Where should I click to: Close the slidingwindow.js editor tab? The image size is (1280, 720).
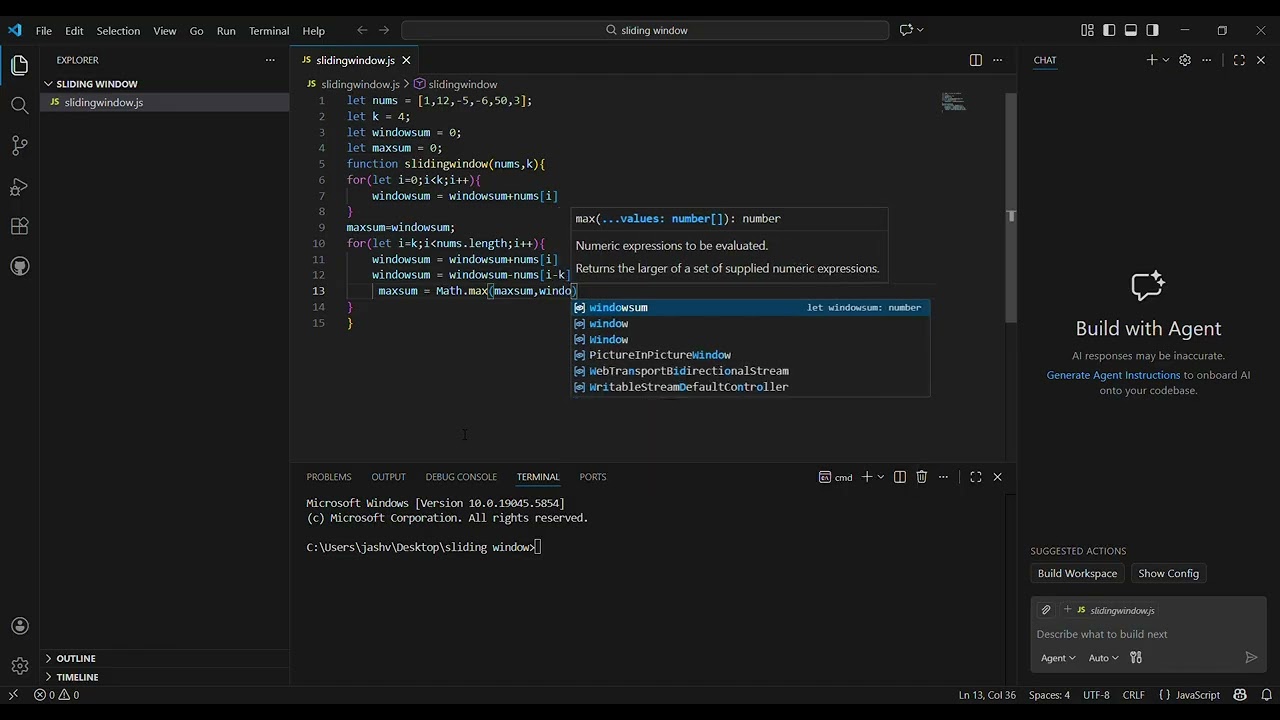point(406,60)
